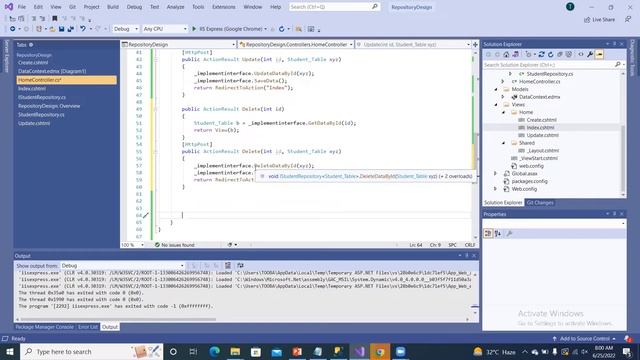Image resolution: width=640 pixels, height=360 pixels.
Task: Click the Property Pages wrench icon in Properties
Action: 509,233
